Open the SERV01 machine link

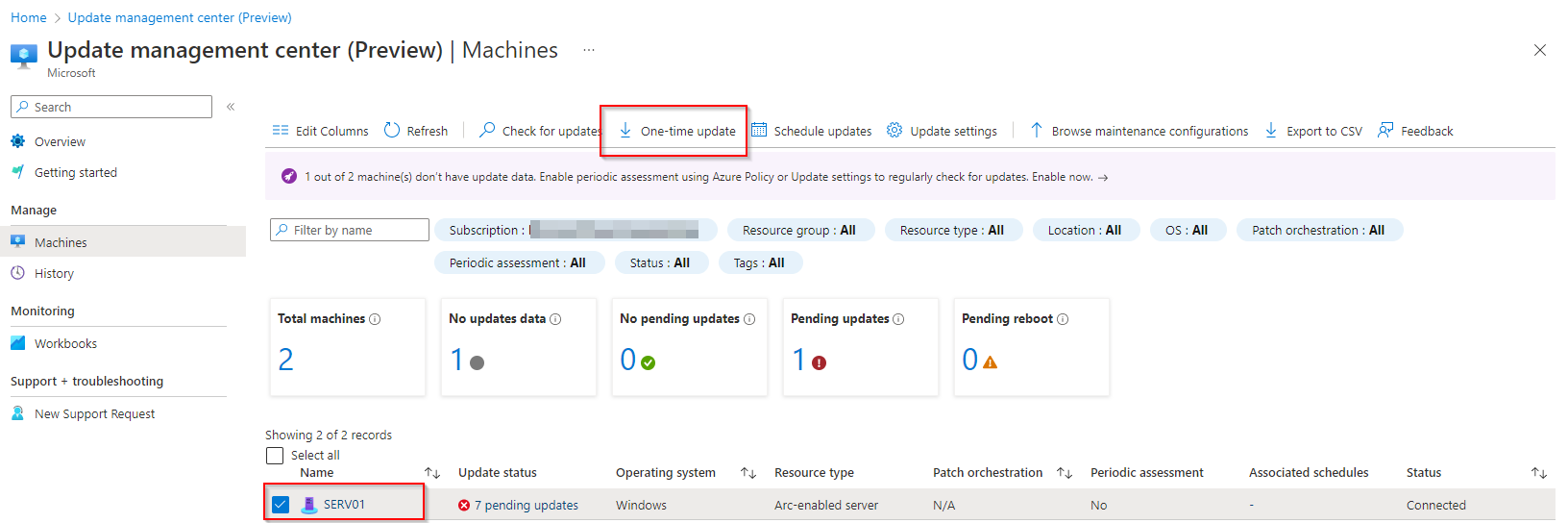[x=344, y=505]
